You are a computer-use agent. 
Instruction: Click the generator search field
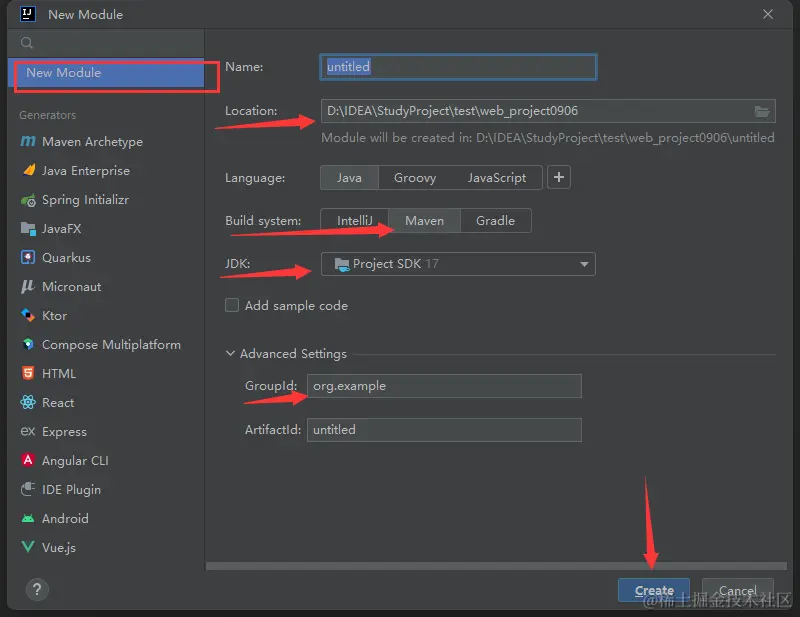coord(106,43)
